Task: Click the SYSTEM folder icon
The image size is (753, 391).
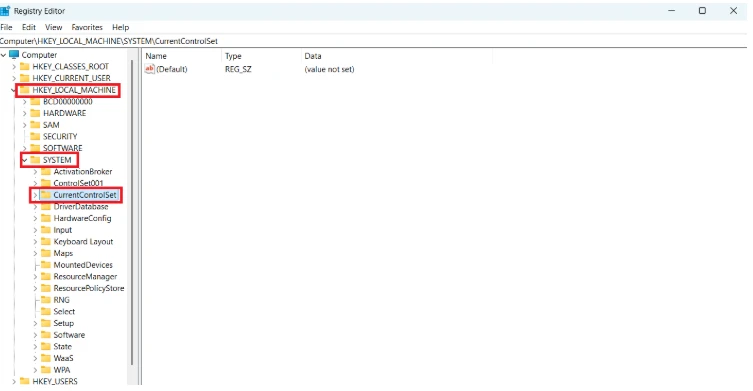Action: click(x=35, y=160)
